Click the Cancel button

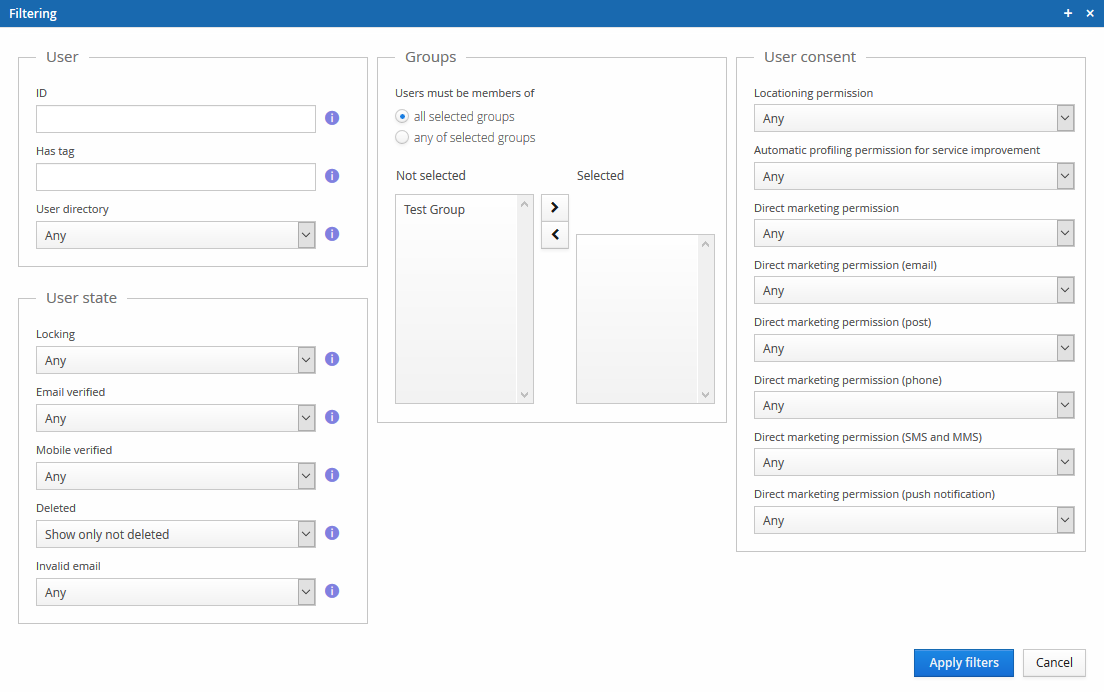pyautogui.click(x=1054, y=662)
